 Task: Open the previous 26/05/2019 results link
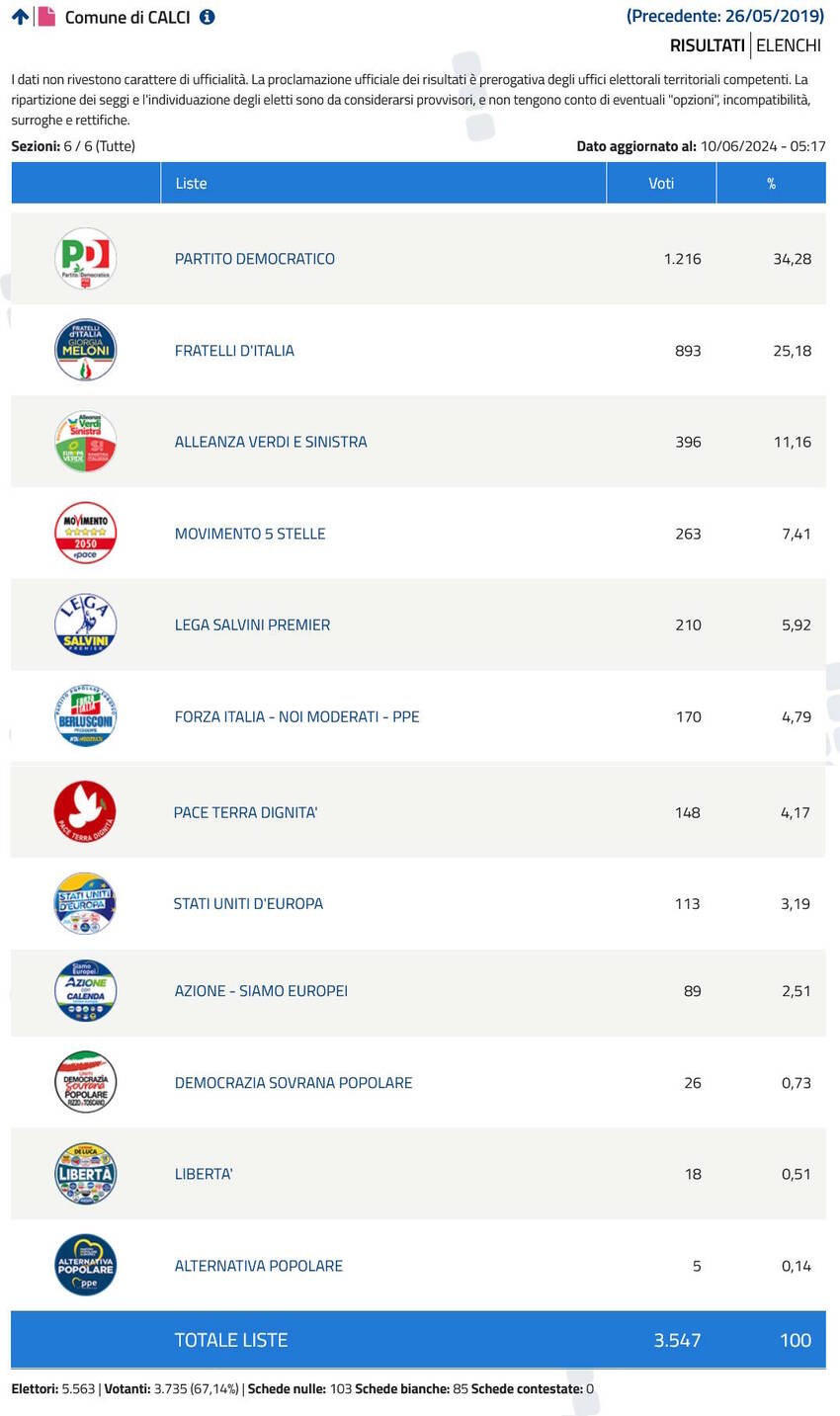click(725, 16)
